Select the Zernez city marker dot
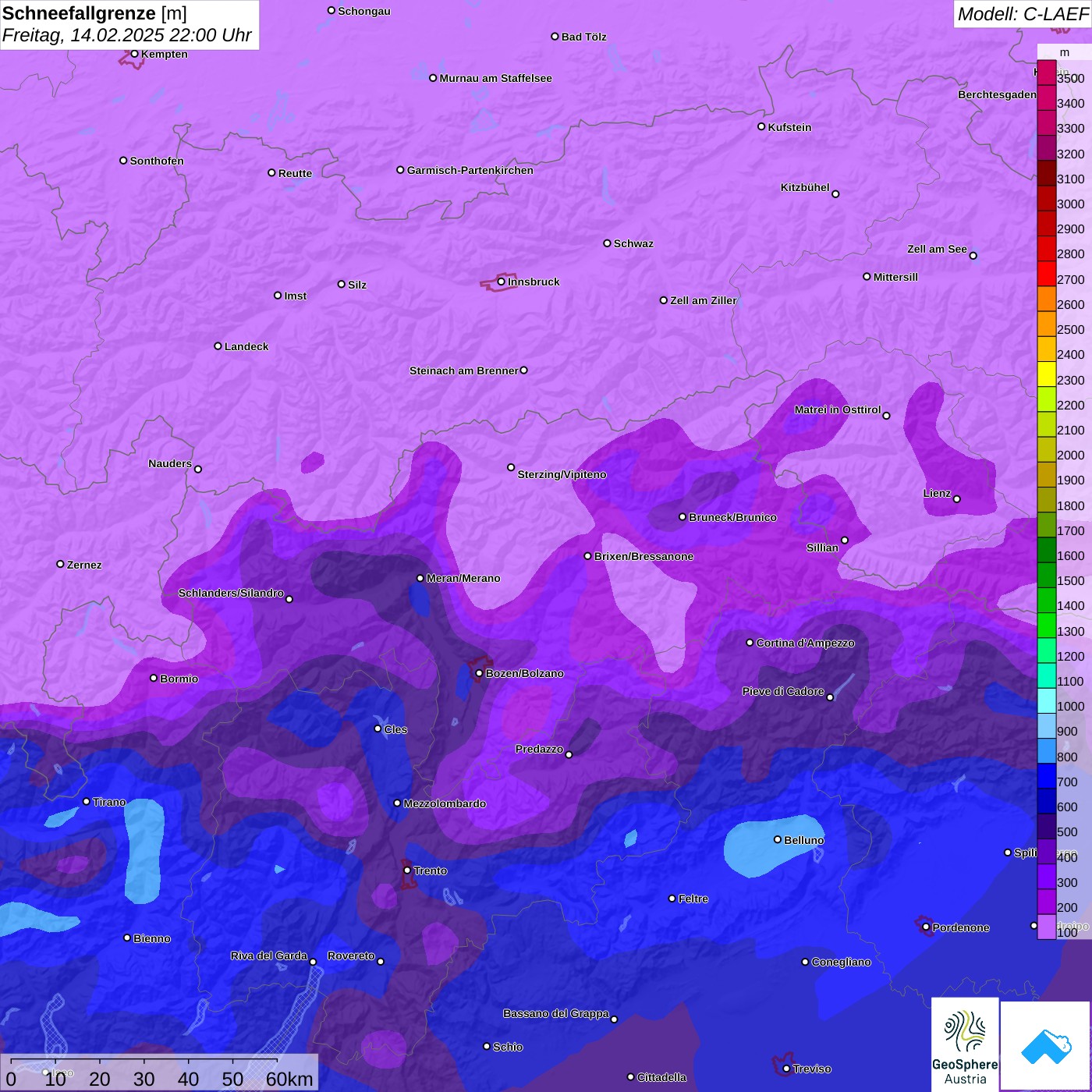 60,564
